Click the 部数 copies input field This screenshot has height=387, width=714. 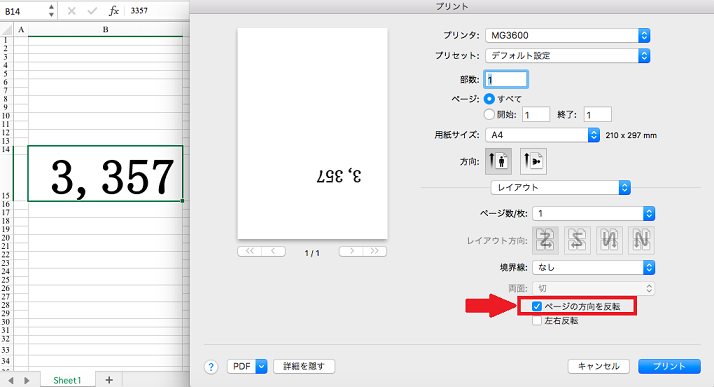[x=506, y=80]
